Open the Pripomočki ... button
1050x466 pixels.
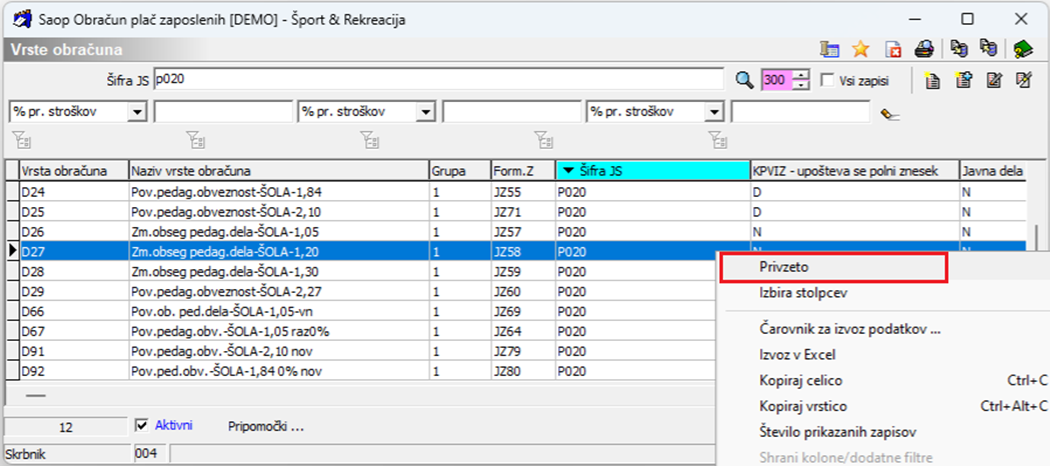pos(266,426)
